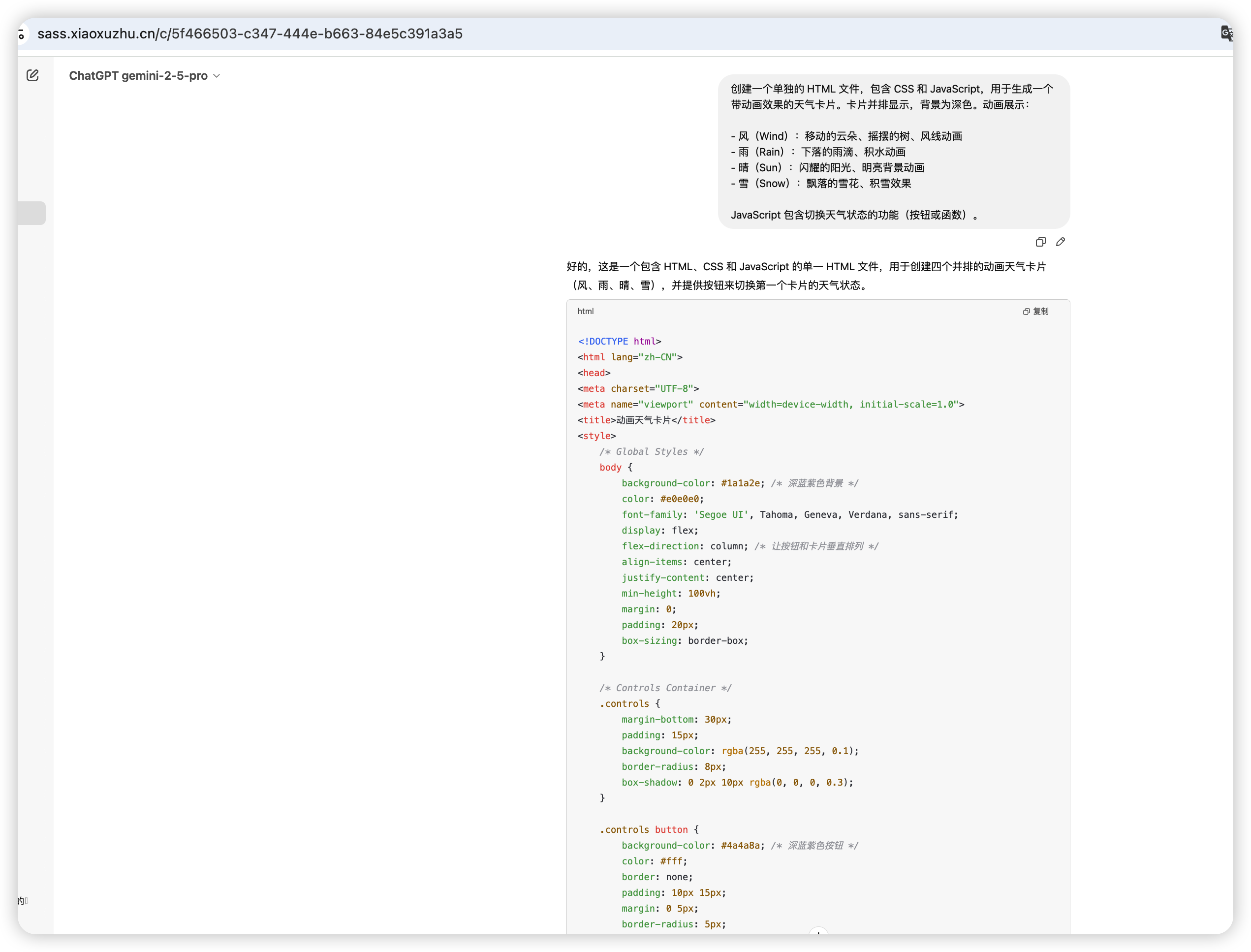Expand the collapsed grey panel on the left edge
This screenshot has height=952, width=1251.
point(31,213)
